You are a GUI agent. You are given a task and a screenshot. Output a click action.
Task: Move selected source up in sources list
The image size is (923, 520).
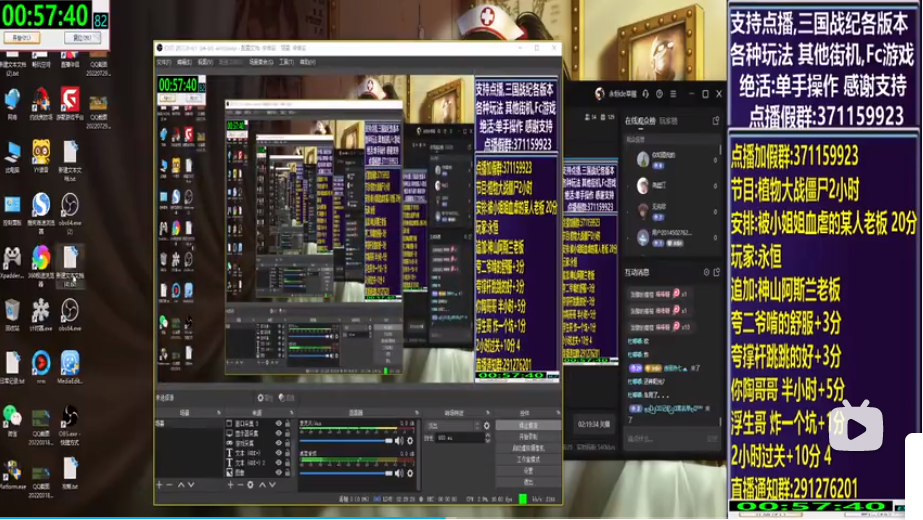pyautogui.click(x=263, y=485)
